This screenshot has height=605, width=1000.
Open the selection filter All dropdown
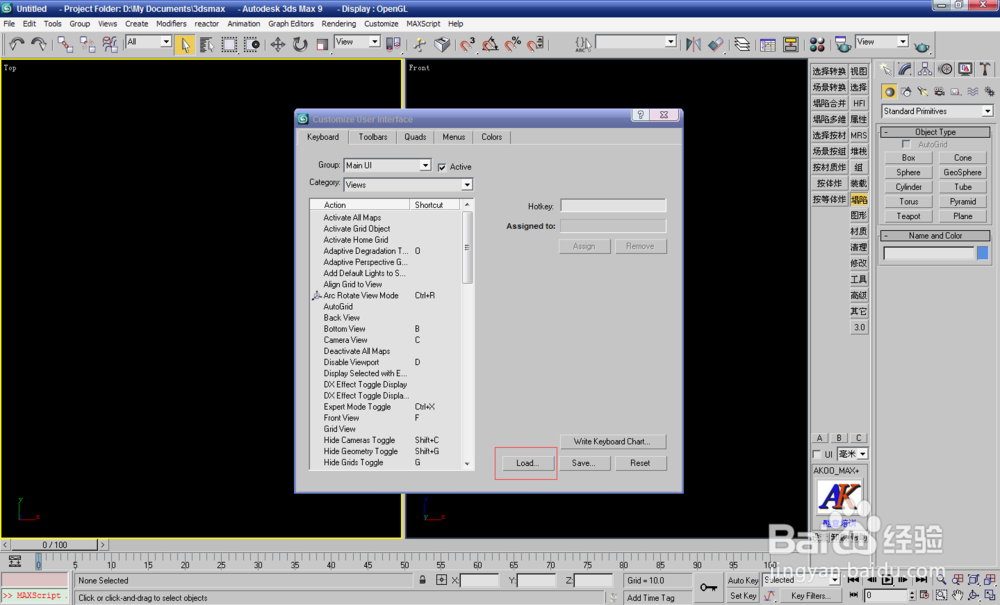pos(149,42)
